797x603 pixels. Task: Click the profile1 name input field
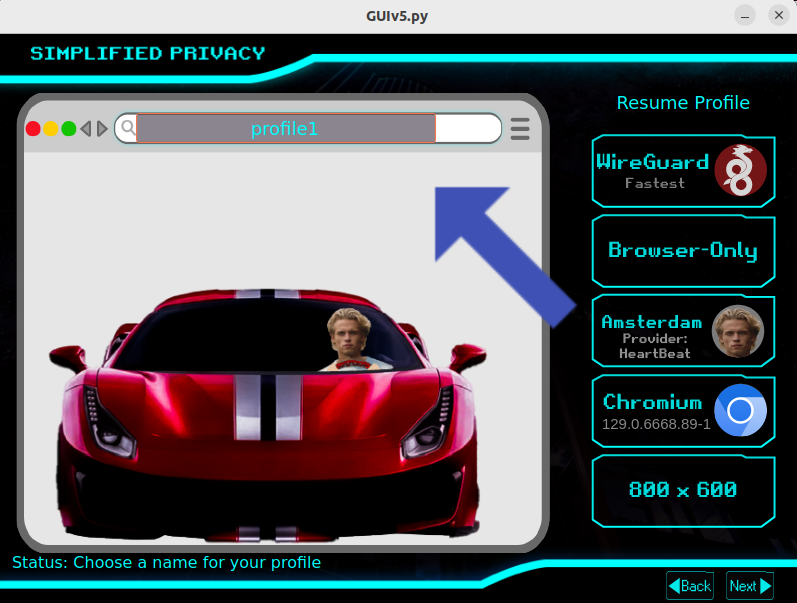click(286, 128)
